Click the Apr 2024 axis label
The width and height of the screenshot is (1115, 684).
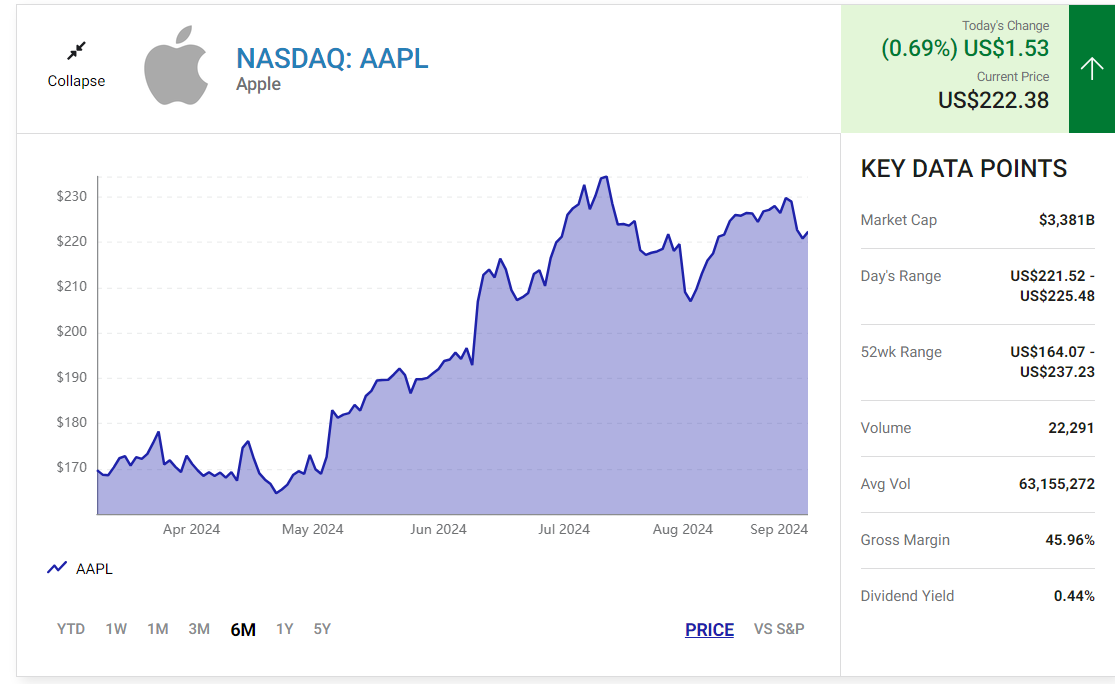pyautogui.click(x=191, y=530)
